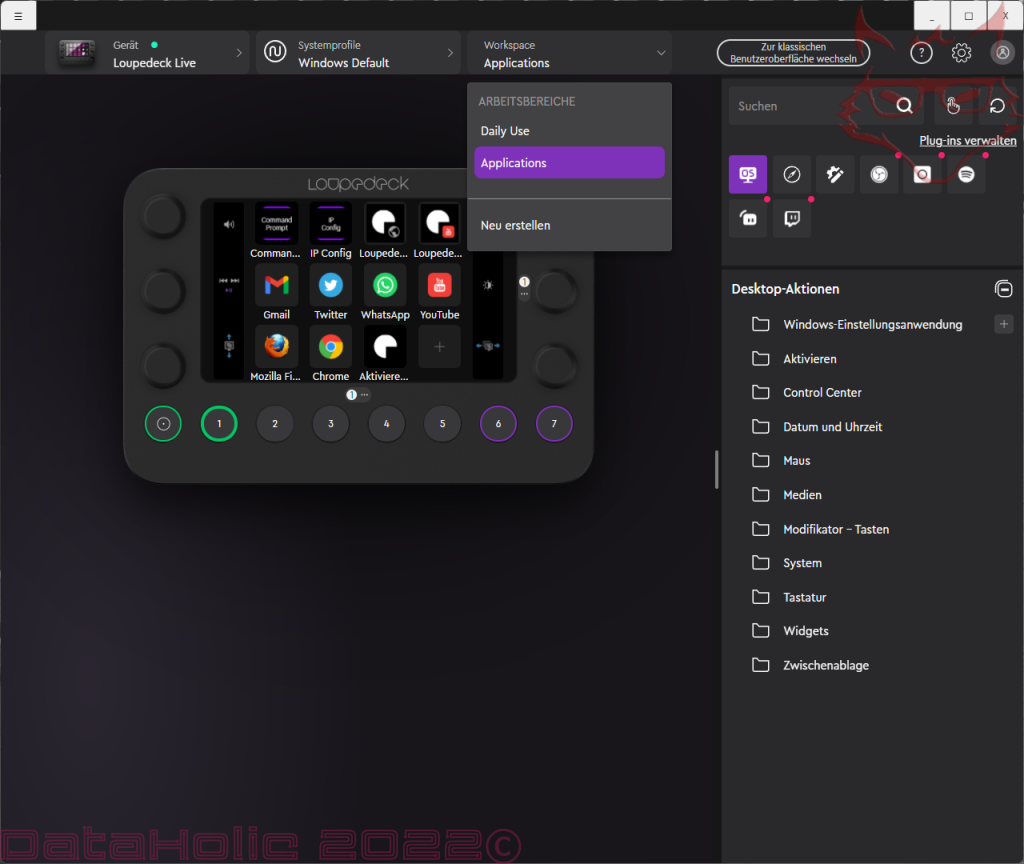Click the empty plus touch slot

point(440,347)
